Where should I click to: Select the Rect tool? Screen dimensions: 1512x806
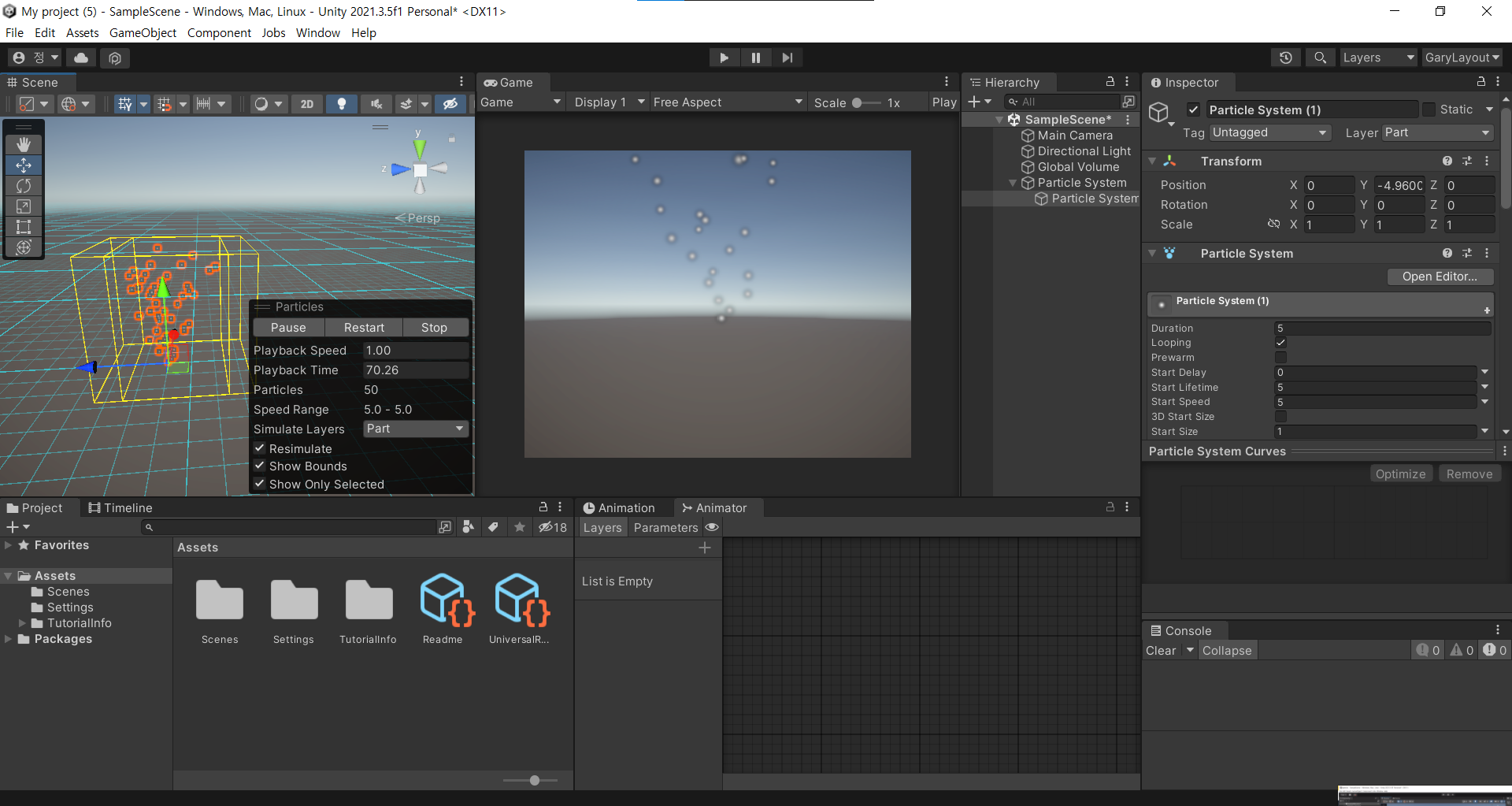point(24,227)
